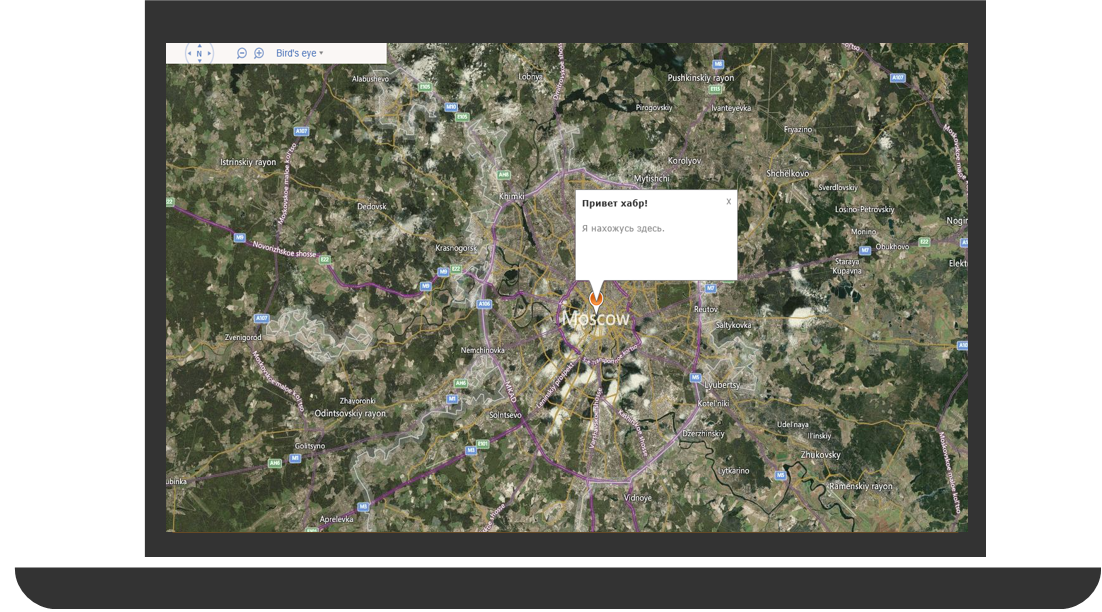Click the Staraya Kupavna label
This screenshot has height=612, width=1102.
coord(847,266)
